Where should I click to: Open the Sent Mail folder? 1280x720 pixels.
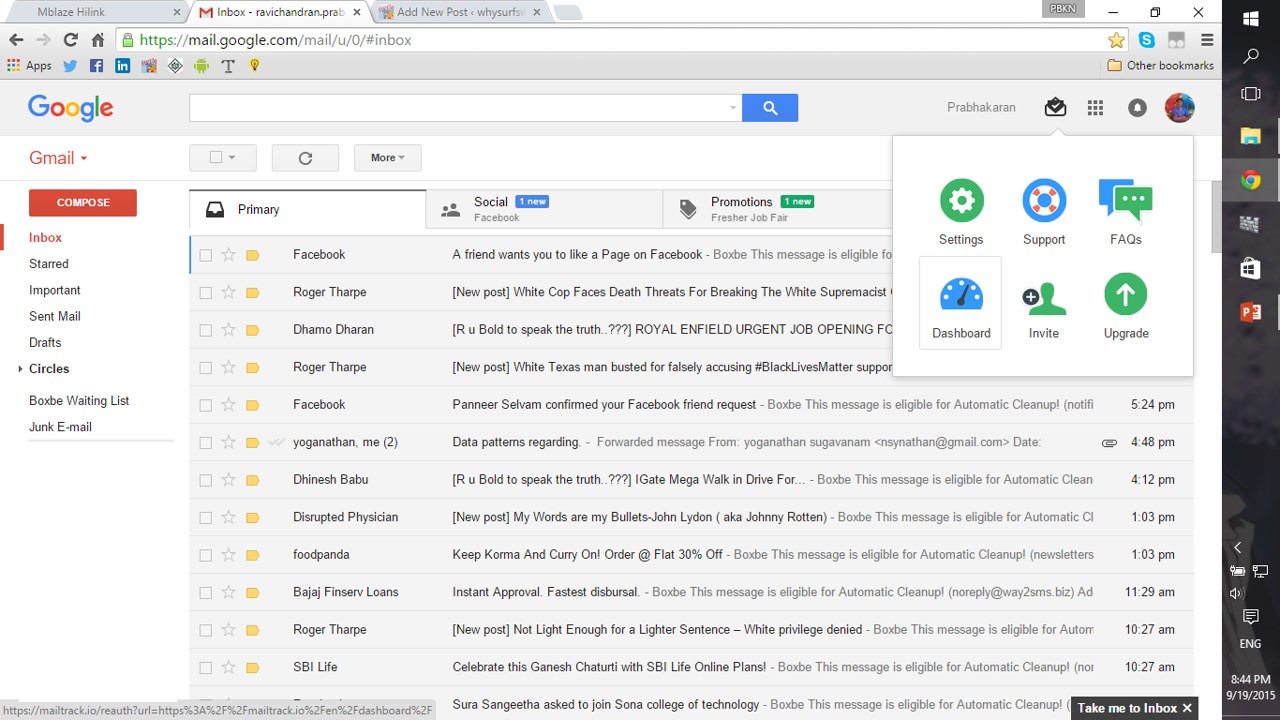55,316
